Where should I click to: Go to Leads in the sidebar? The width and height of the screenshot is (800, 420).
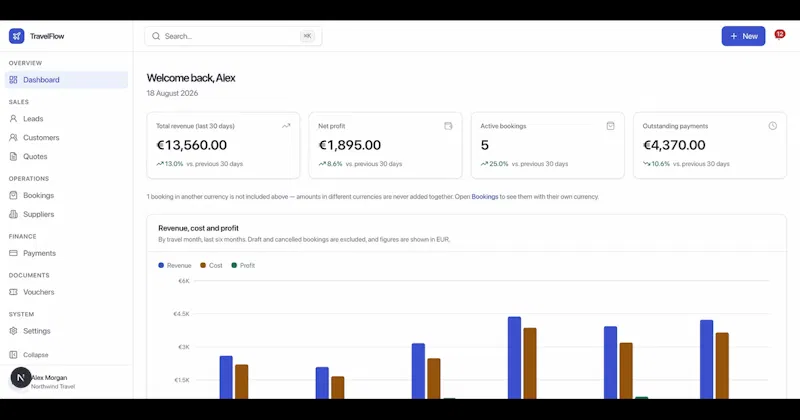(x=66, y=118)
